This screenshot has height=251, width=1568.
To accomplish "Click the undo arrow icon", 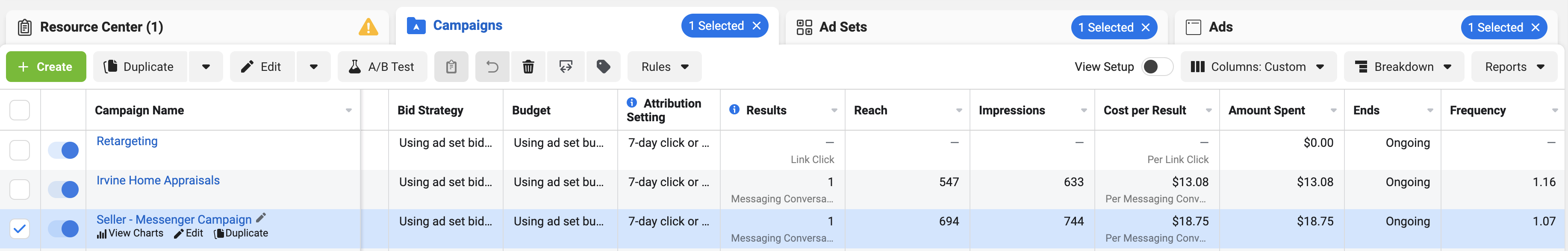I will coord(492,67).
